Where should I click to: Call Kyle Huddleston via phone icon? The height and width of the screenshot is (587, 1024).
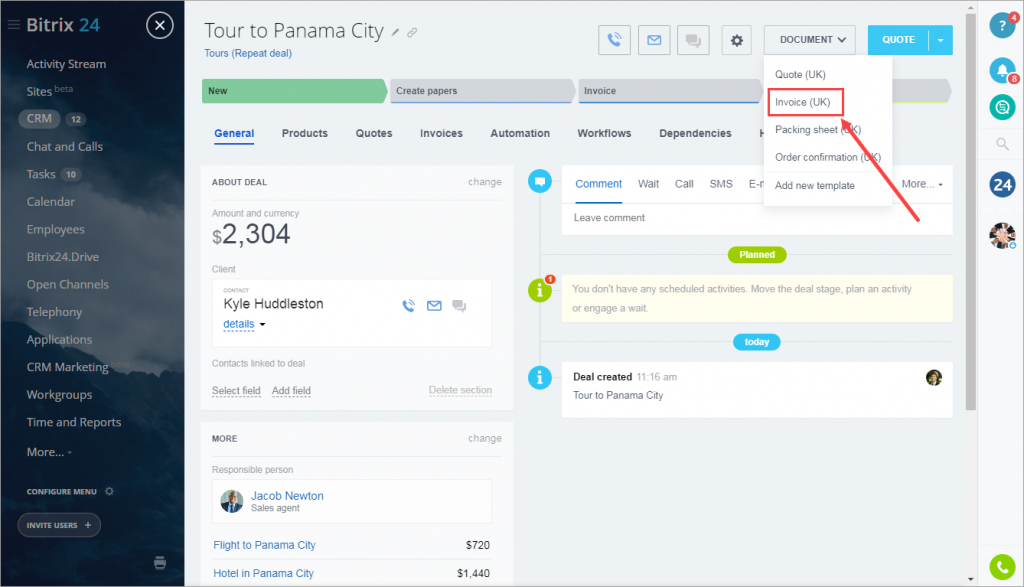click(409, 306)
